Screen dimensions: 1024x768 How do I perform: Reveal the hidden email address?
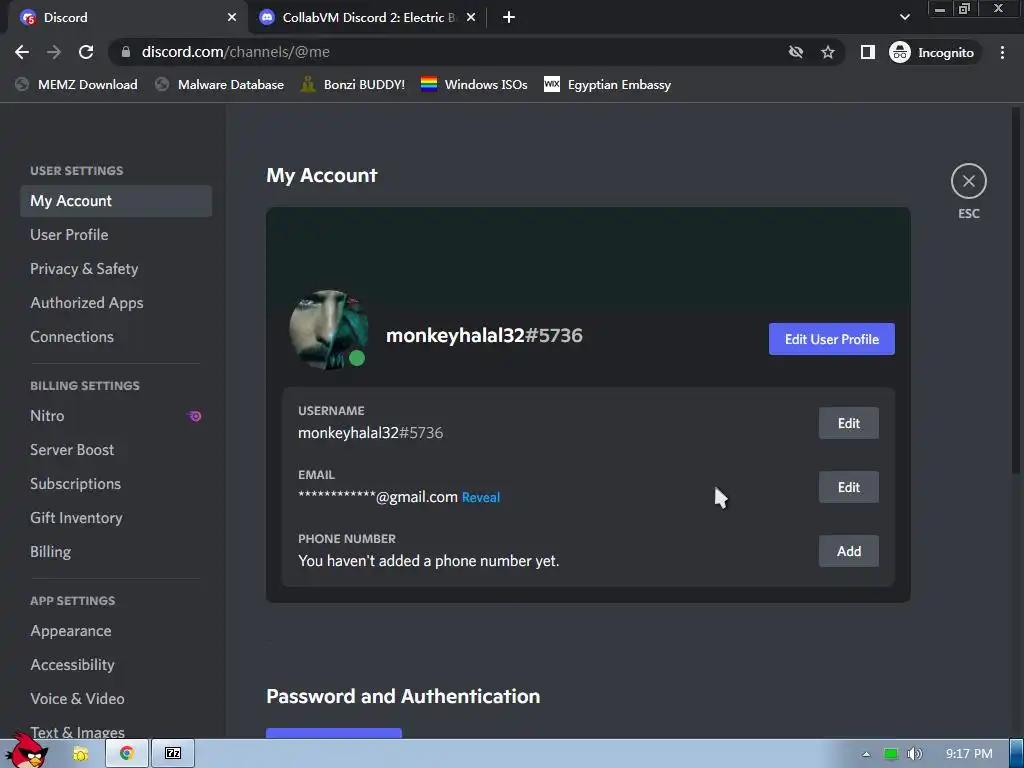tap(481, 498)
